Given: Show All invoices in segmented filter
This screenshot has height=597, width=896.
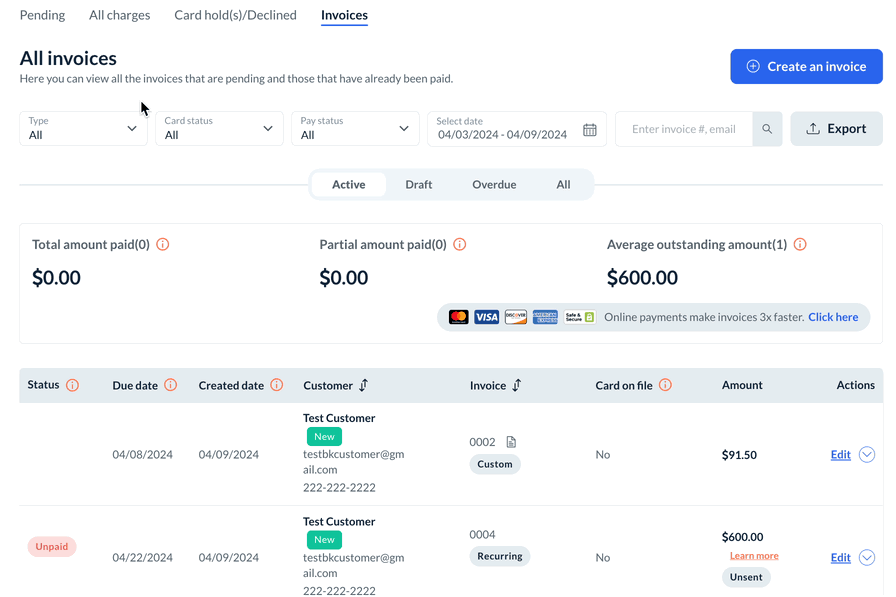Looking at the screenshot, I should tap(563, 184).
